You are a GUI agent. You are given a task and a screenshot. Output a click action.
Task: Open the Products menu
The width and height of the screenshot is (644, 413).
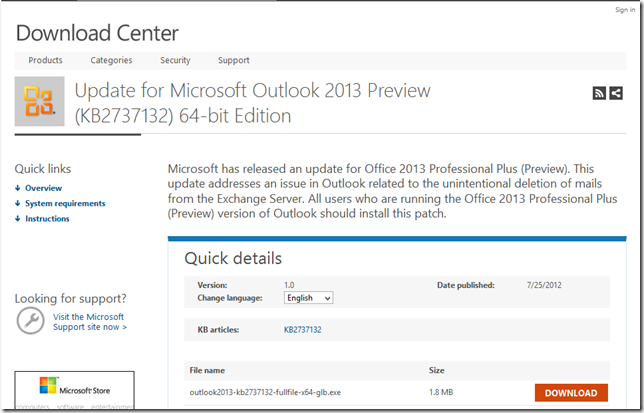(x=45, y=60)
